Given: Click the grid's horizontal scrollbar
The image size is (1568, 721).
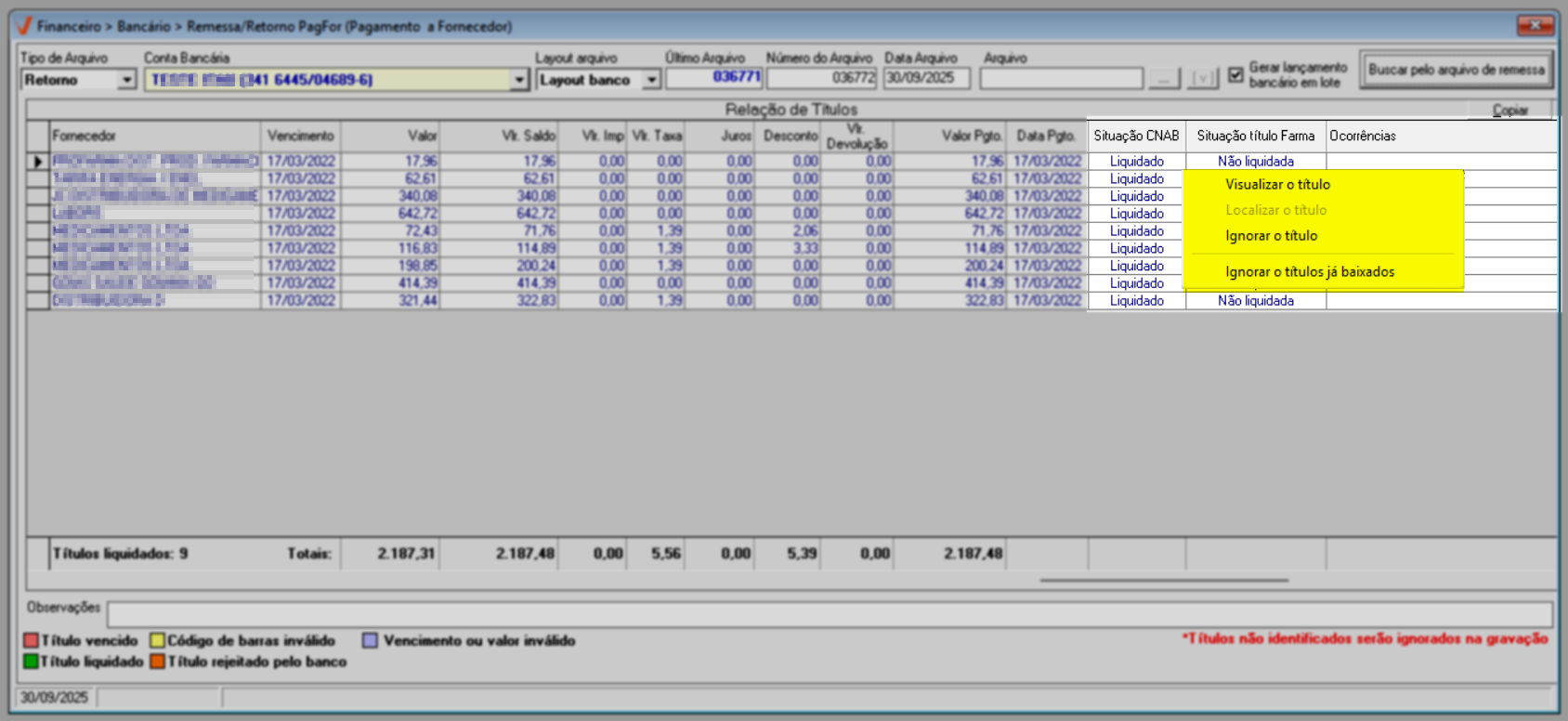Looking at the screenshot, I should coord(1163,580).
